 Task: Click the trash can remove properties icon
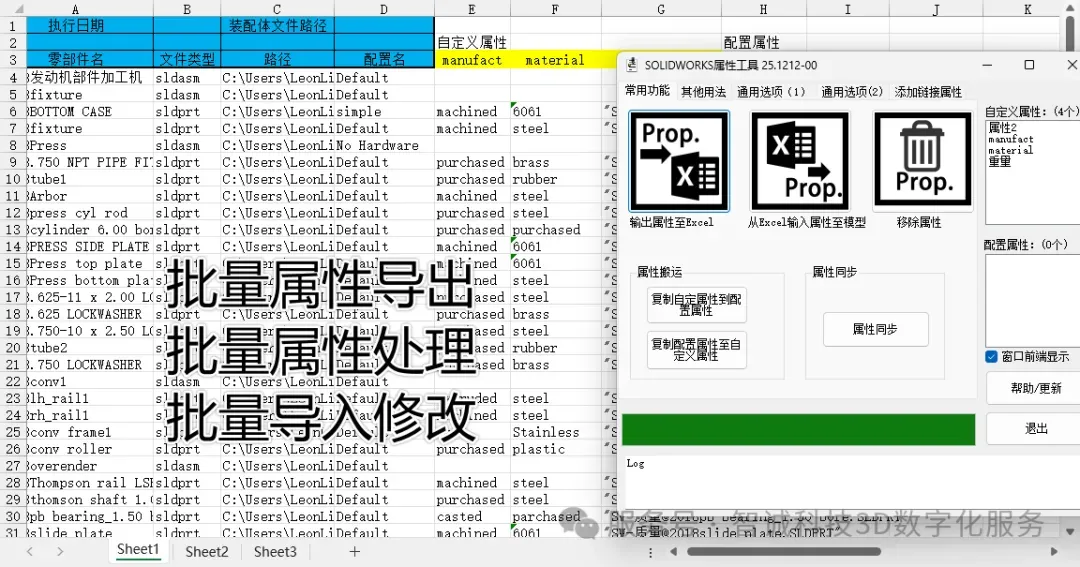pos(922,160)
